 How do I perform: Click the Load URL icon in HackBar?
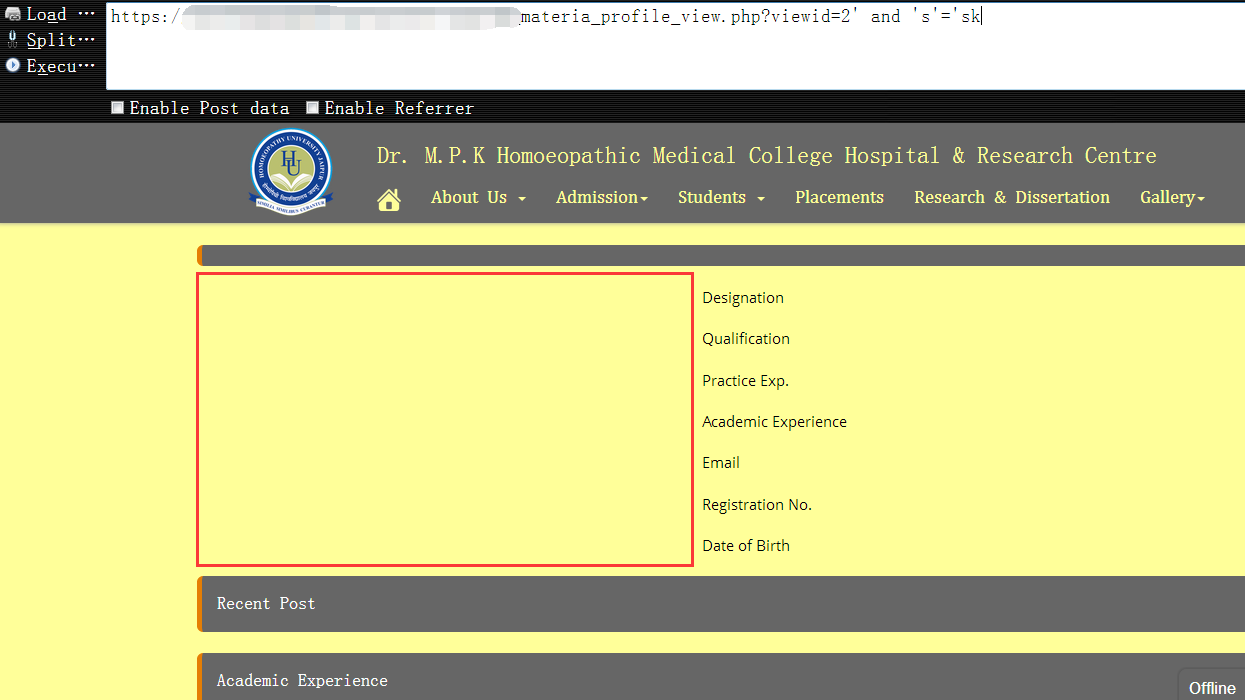click(14, 15)
